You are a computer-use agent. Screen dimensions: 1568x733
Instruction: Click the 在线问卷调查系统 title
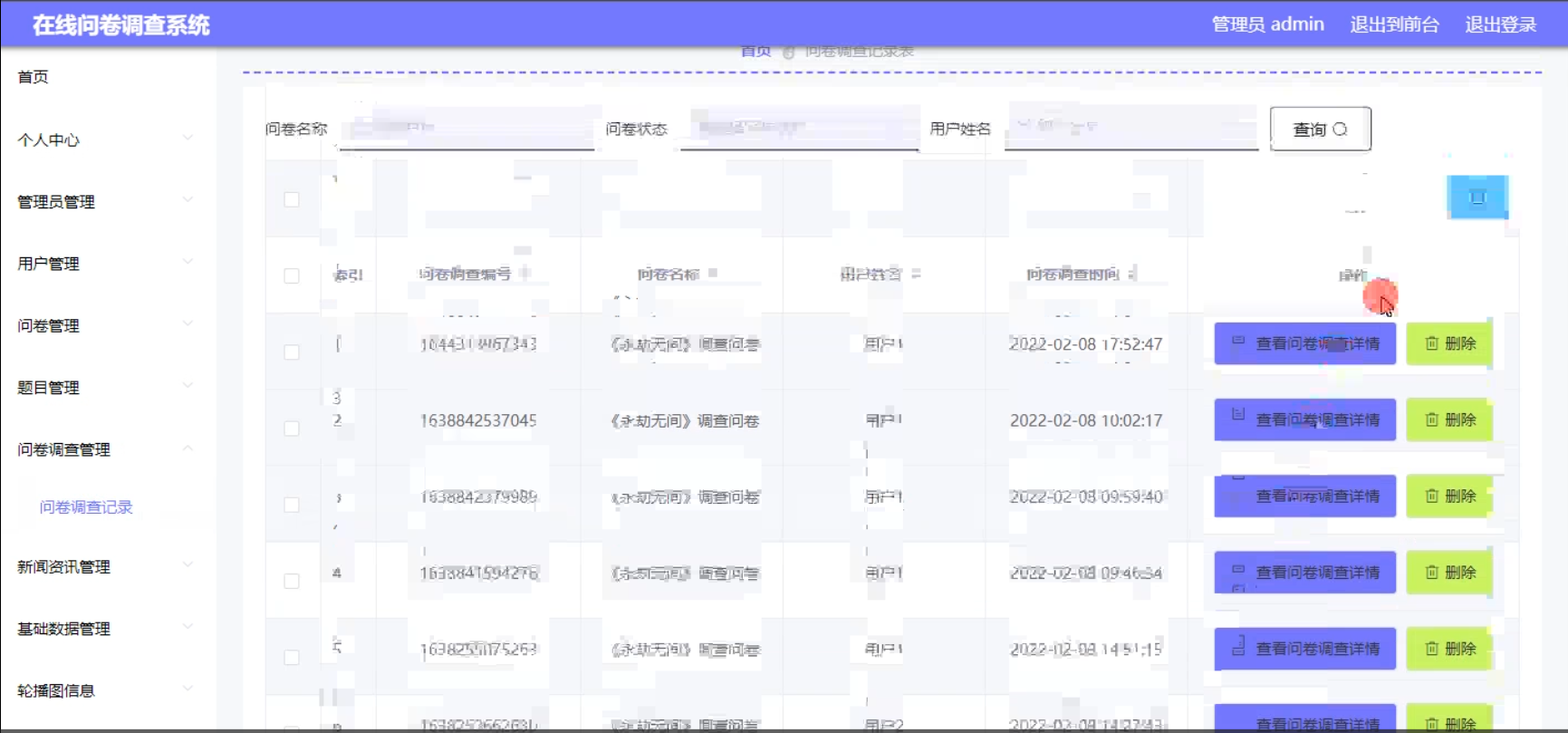(121, 24)
